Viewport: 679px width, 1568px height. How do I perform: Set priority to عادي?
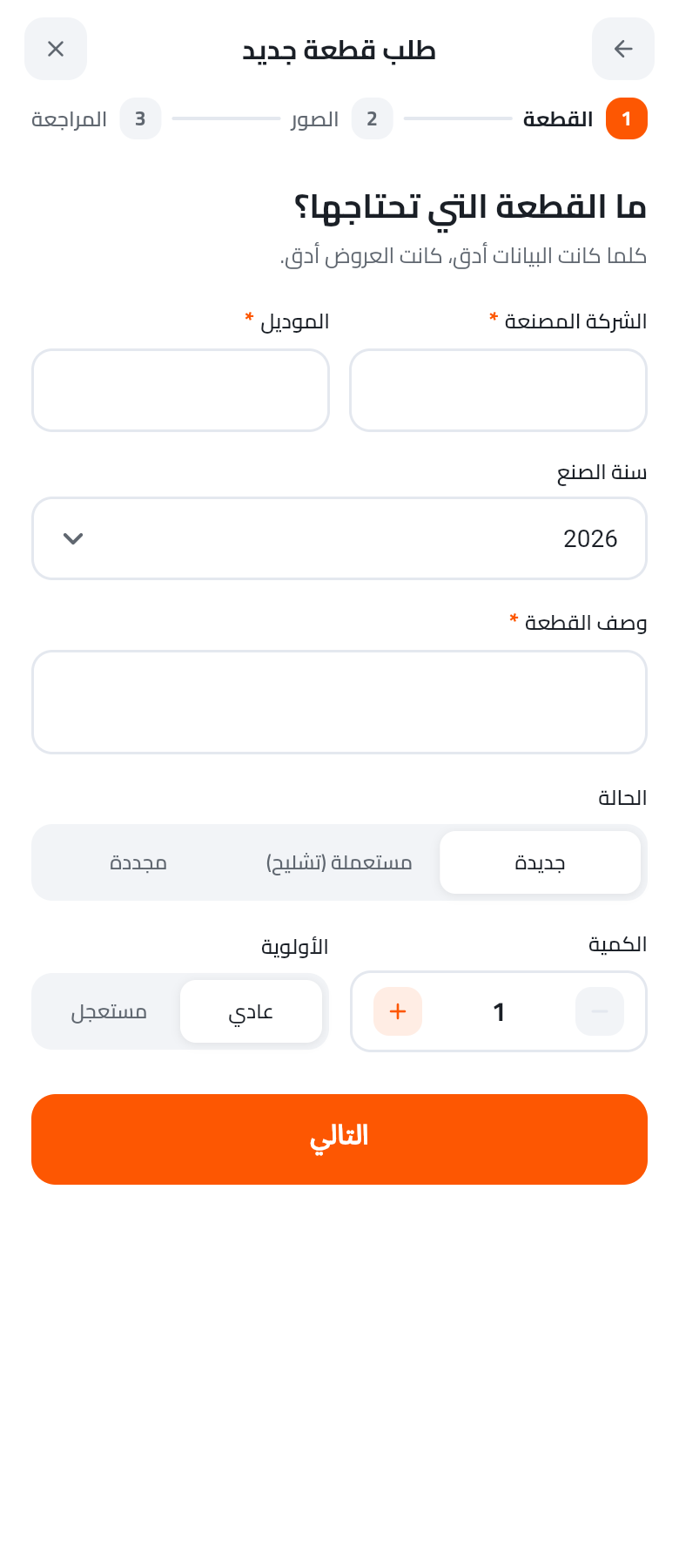(x=252, y=1011)
